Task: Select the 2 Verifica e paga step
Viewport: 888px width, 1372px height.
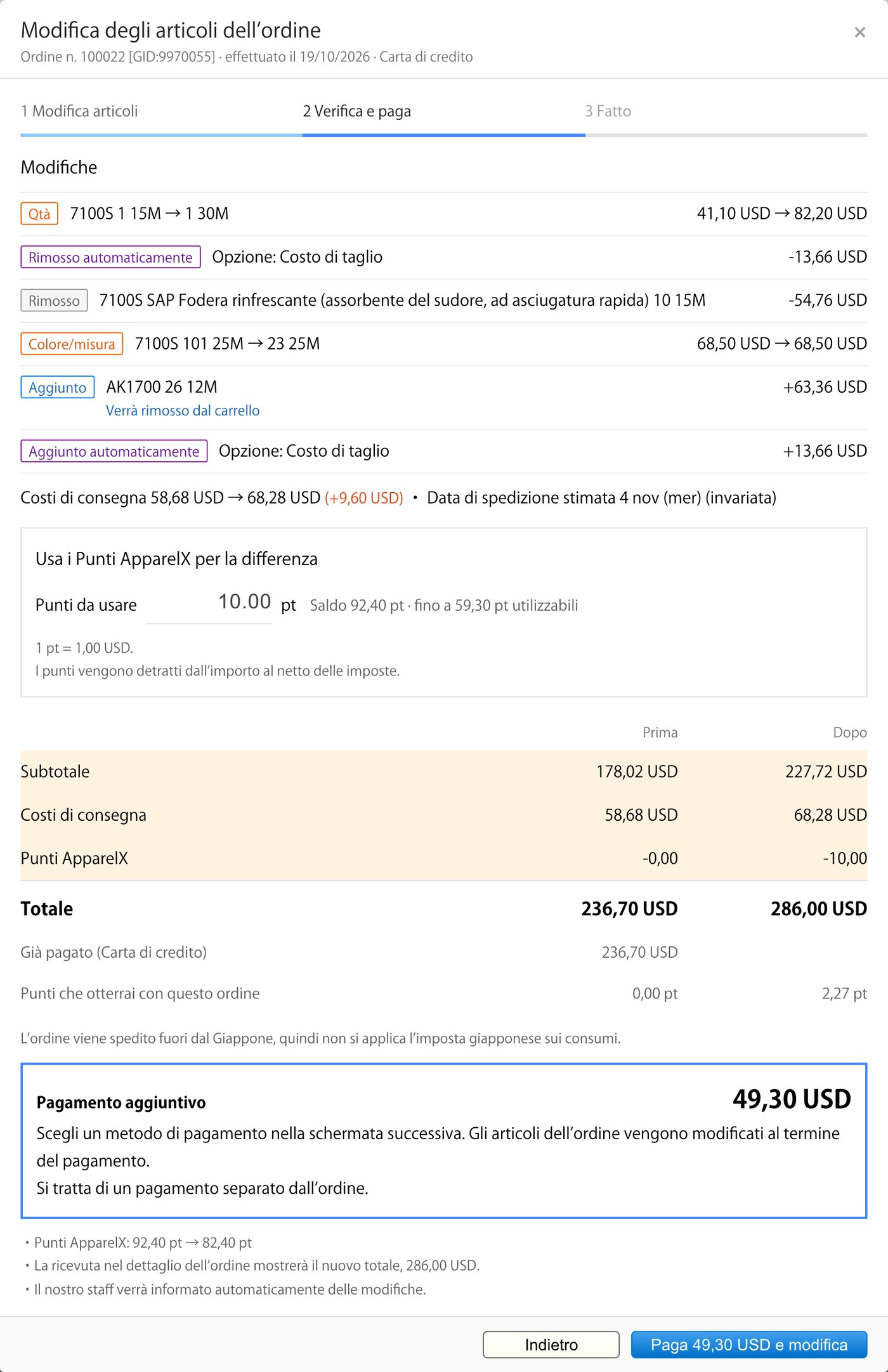Action: point(357,112)
